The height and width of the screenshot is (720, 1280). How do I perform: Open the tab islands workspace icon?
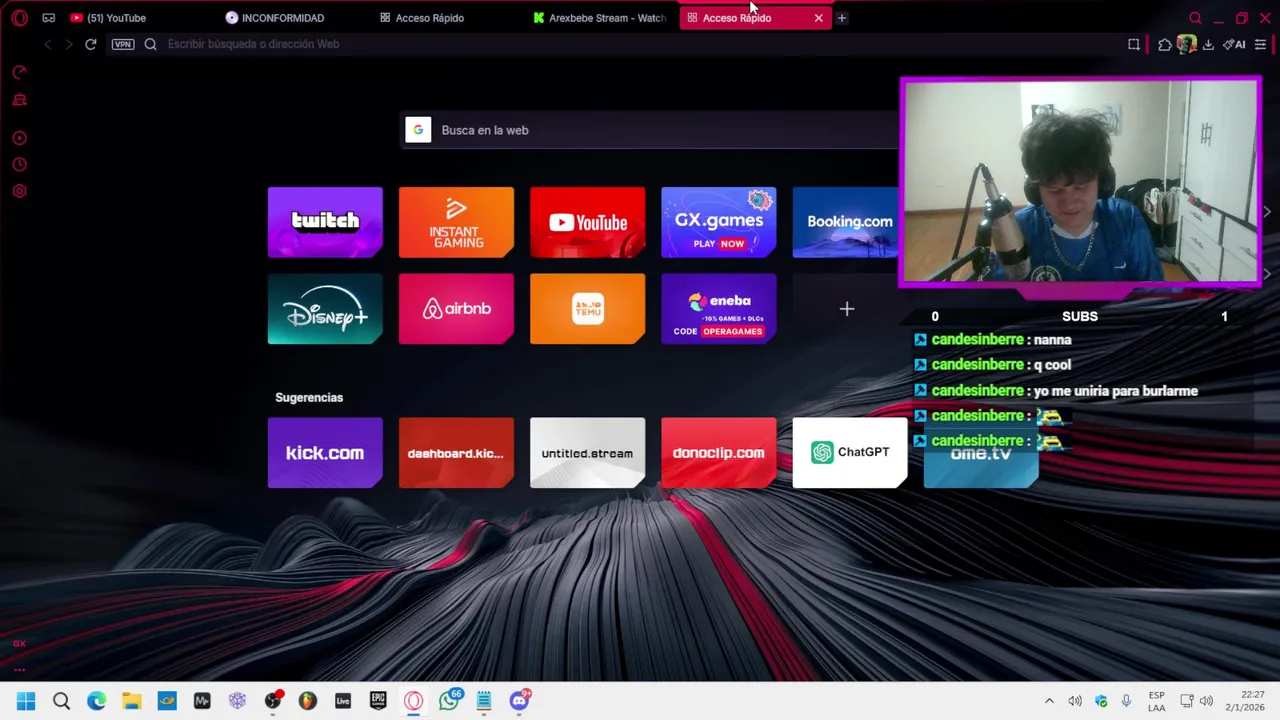pos(48,18)
